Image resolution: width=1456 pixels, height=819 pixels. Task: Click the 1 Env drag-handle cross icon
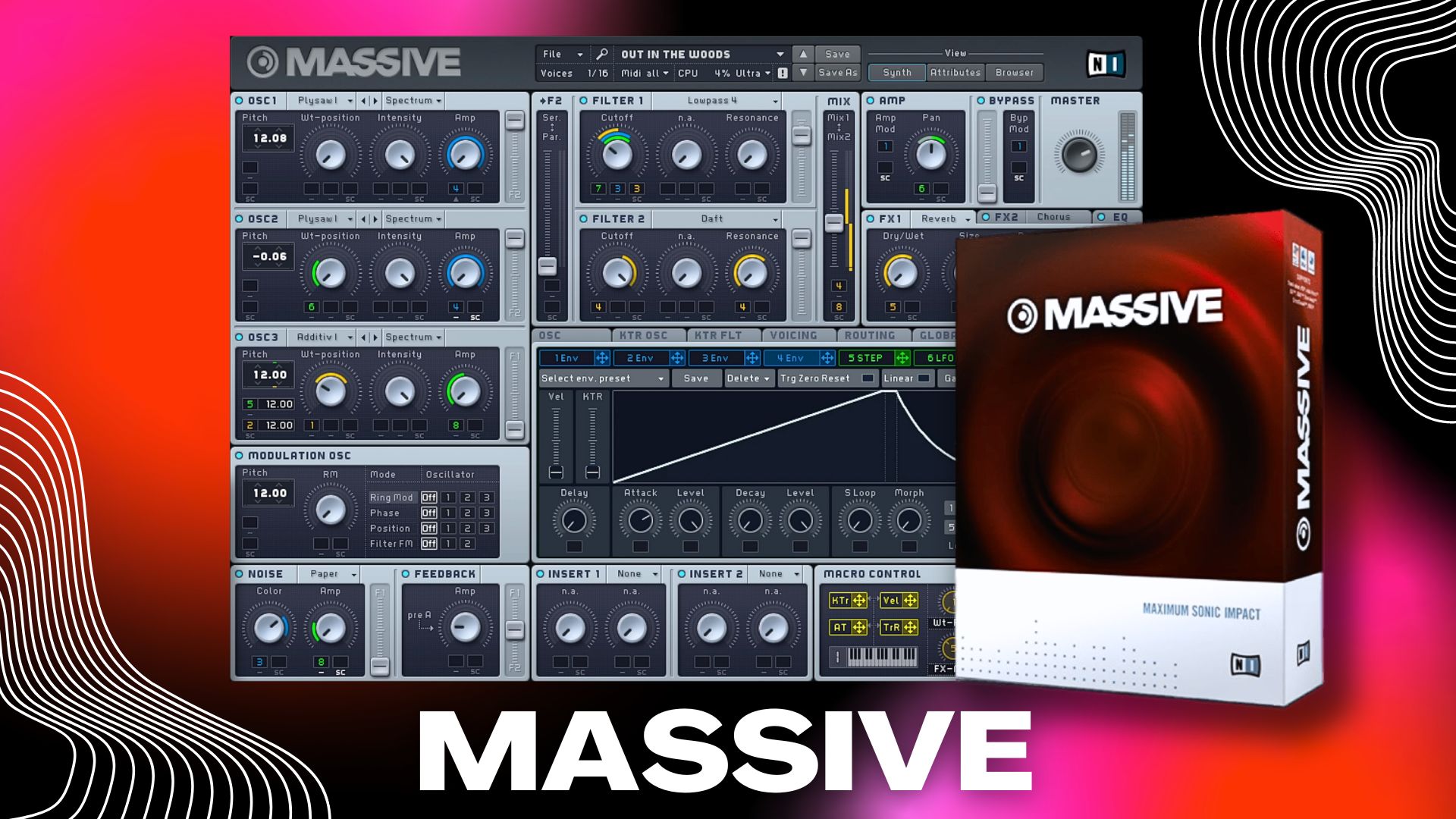coord(601,358)
